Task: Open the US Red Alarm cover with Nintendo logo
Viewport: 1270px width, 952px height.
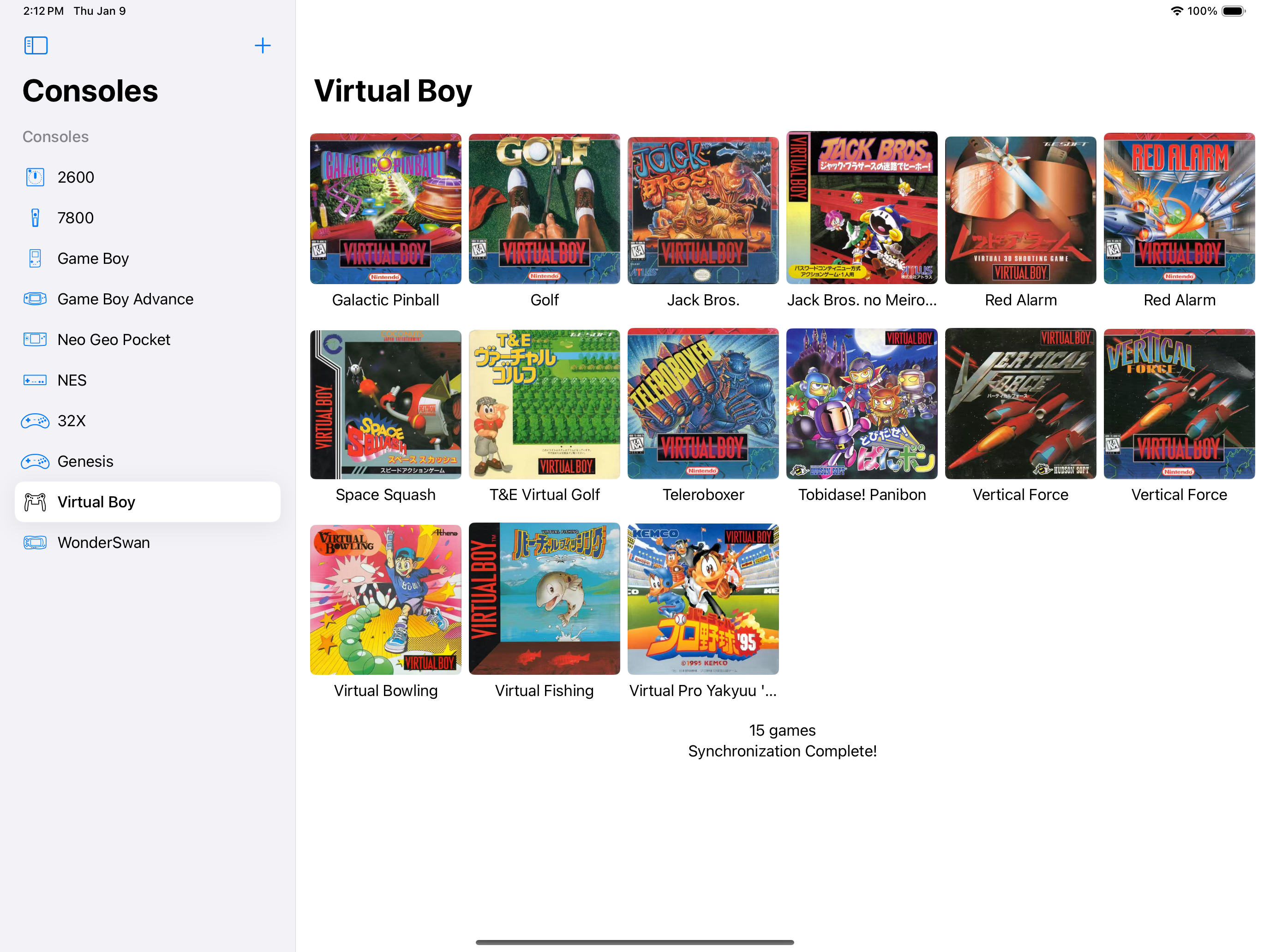Action: point(1179,209)
